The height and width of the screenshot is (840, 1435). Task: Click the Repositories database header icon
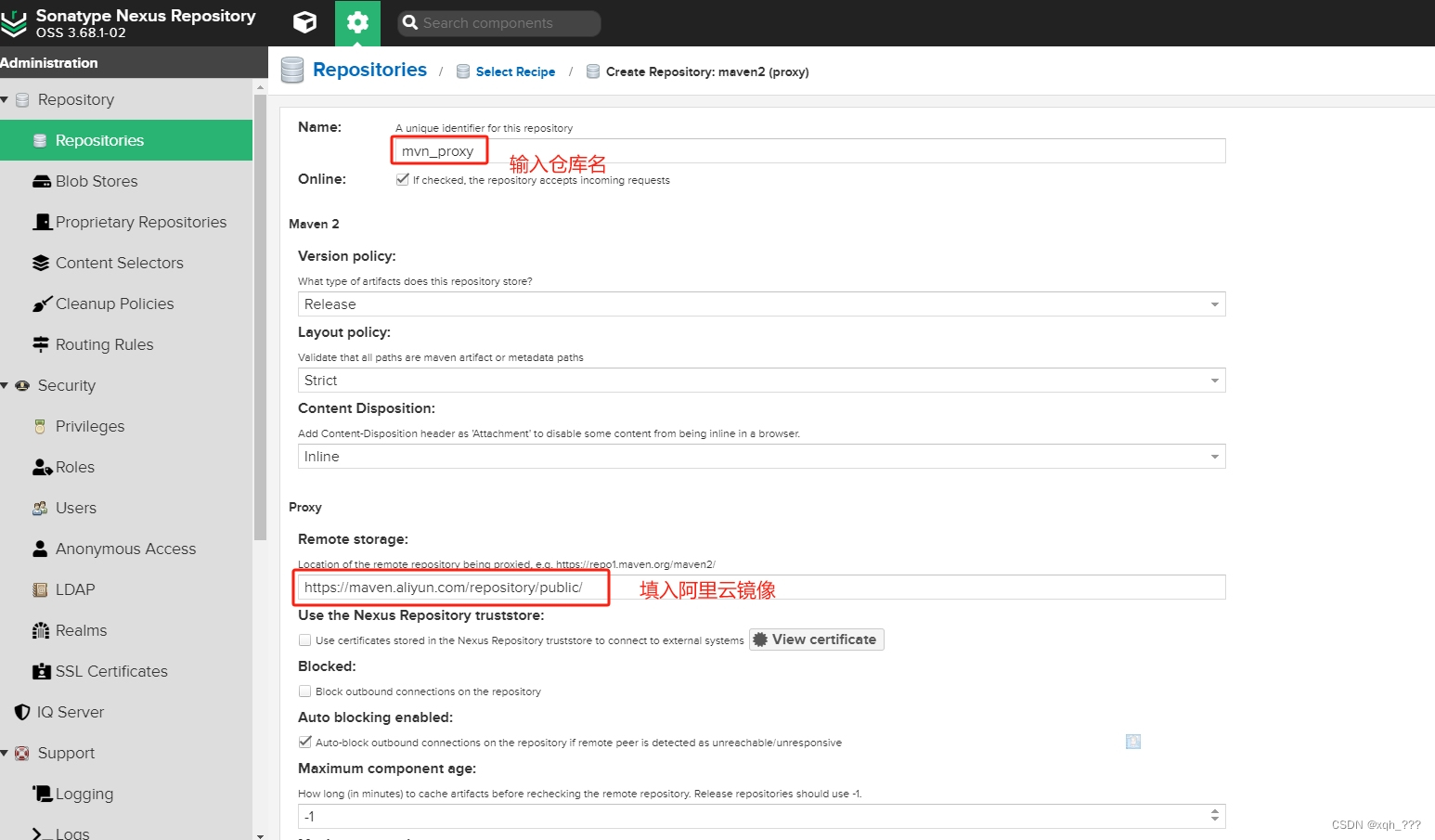[292, 71]
